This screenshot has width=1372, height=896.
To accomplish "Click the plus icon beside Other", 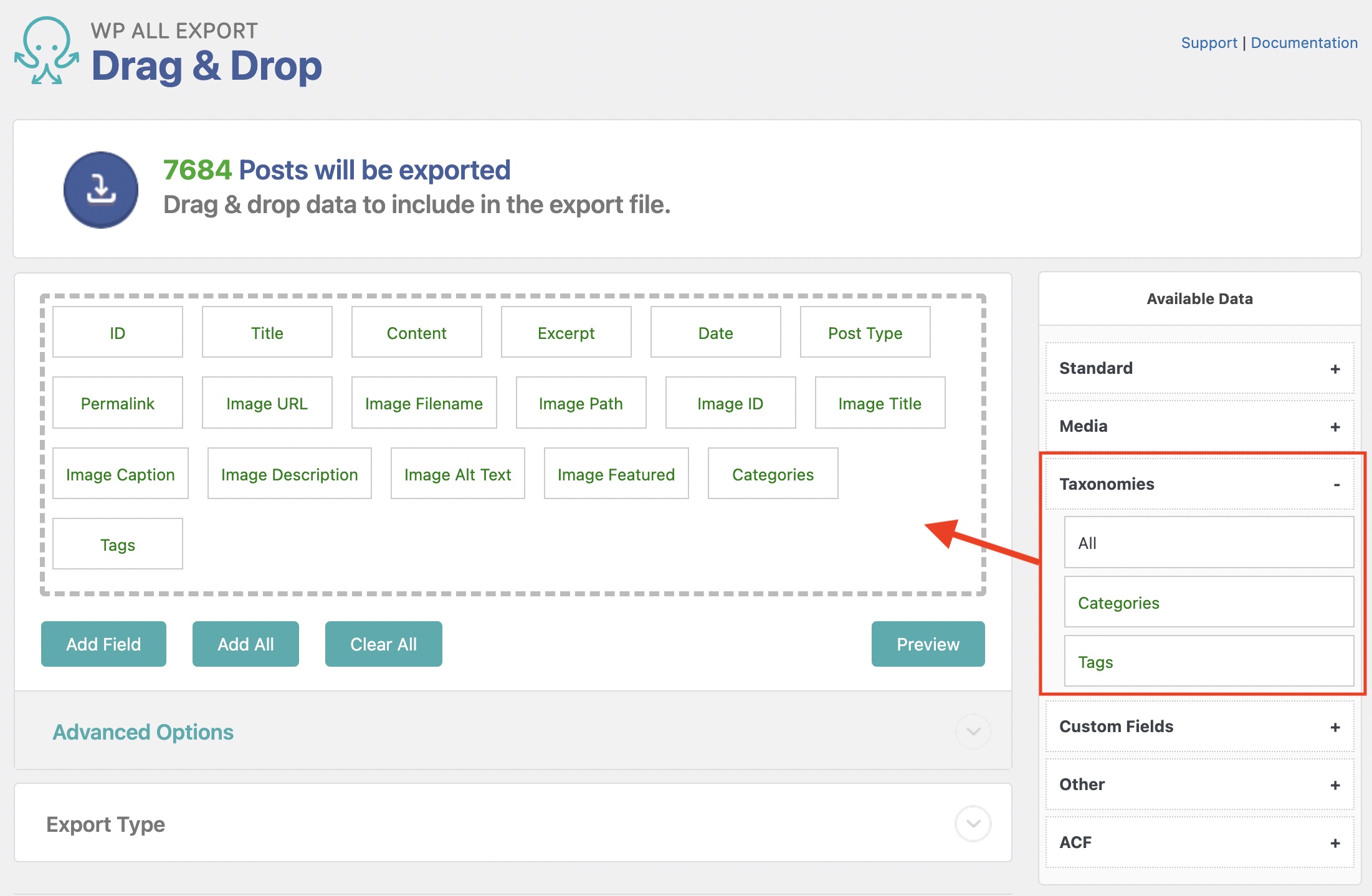I will point(1335,785).
